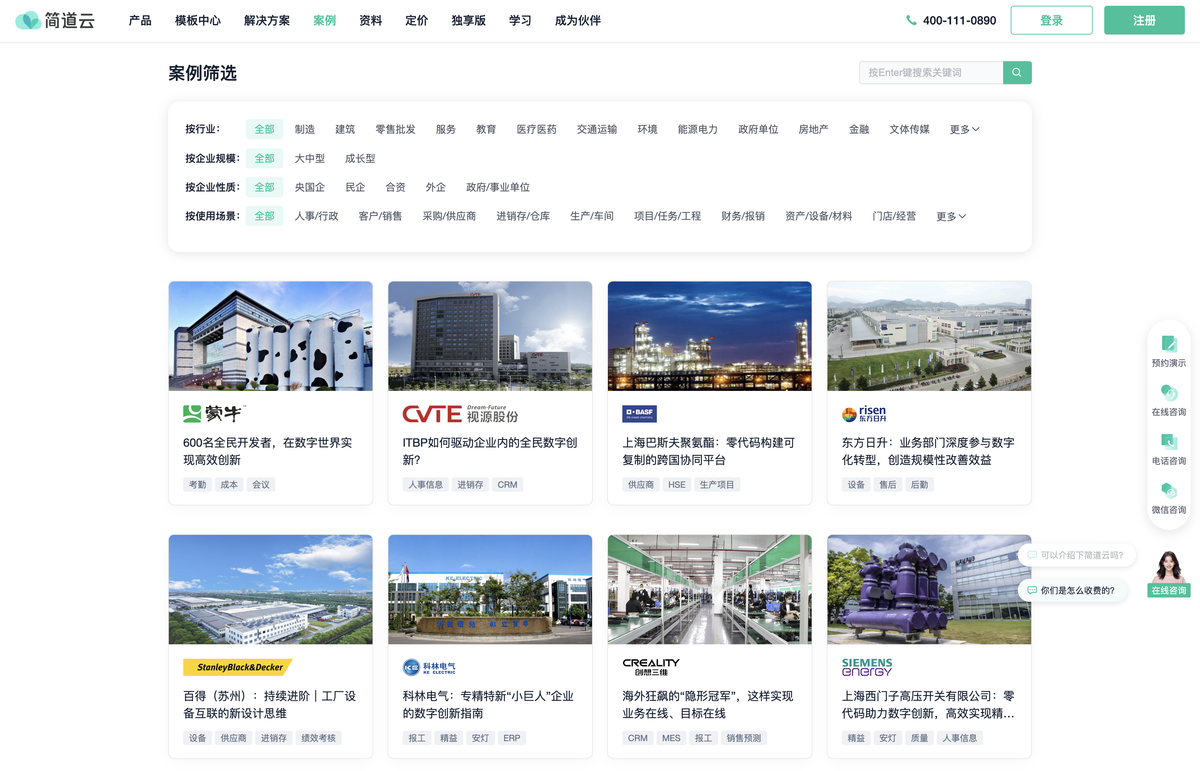Click the customer service avatar

tap(1168, 567)
